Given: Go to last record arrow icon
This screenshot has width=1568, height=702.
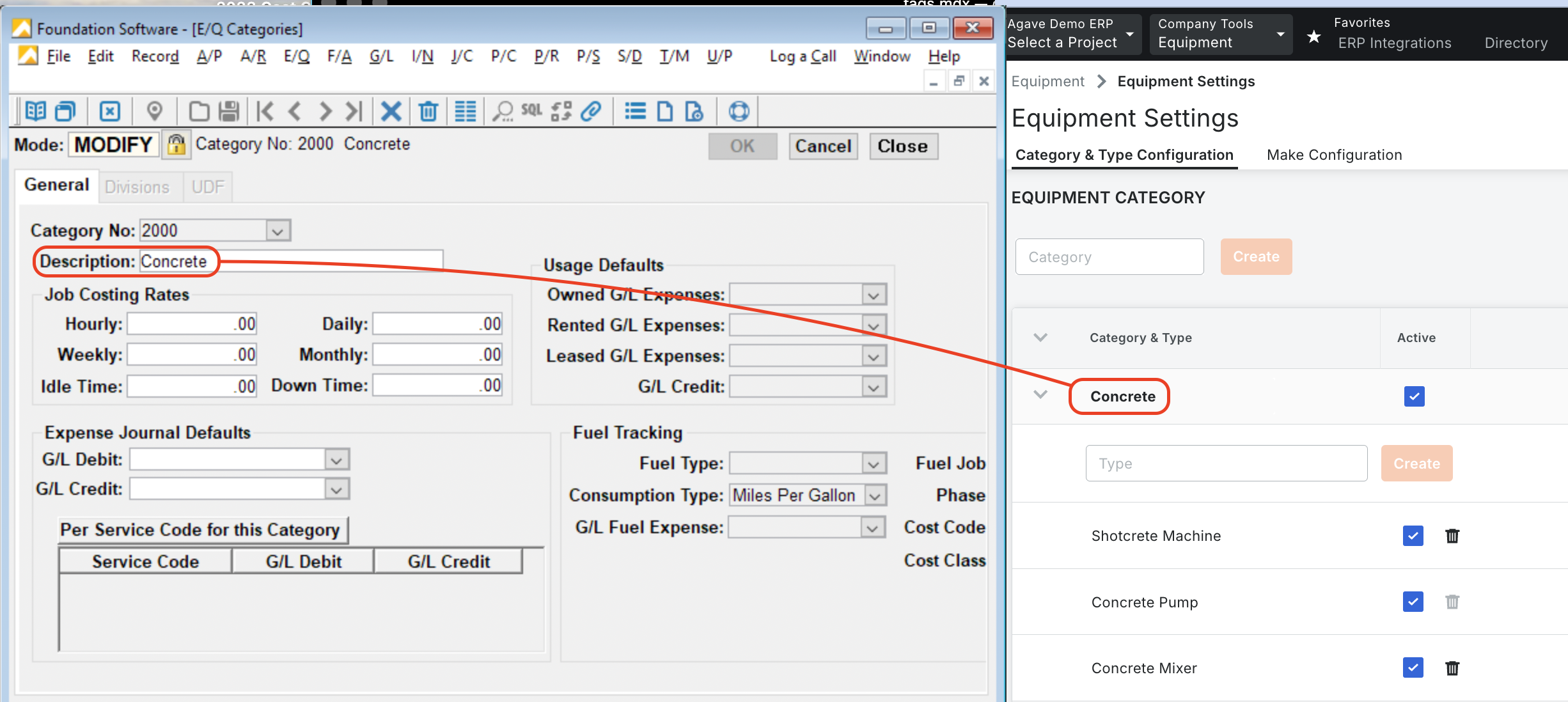Looking at the screenshot, I should point(354,111).
